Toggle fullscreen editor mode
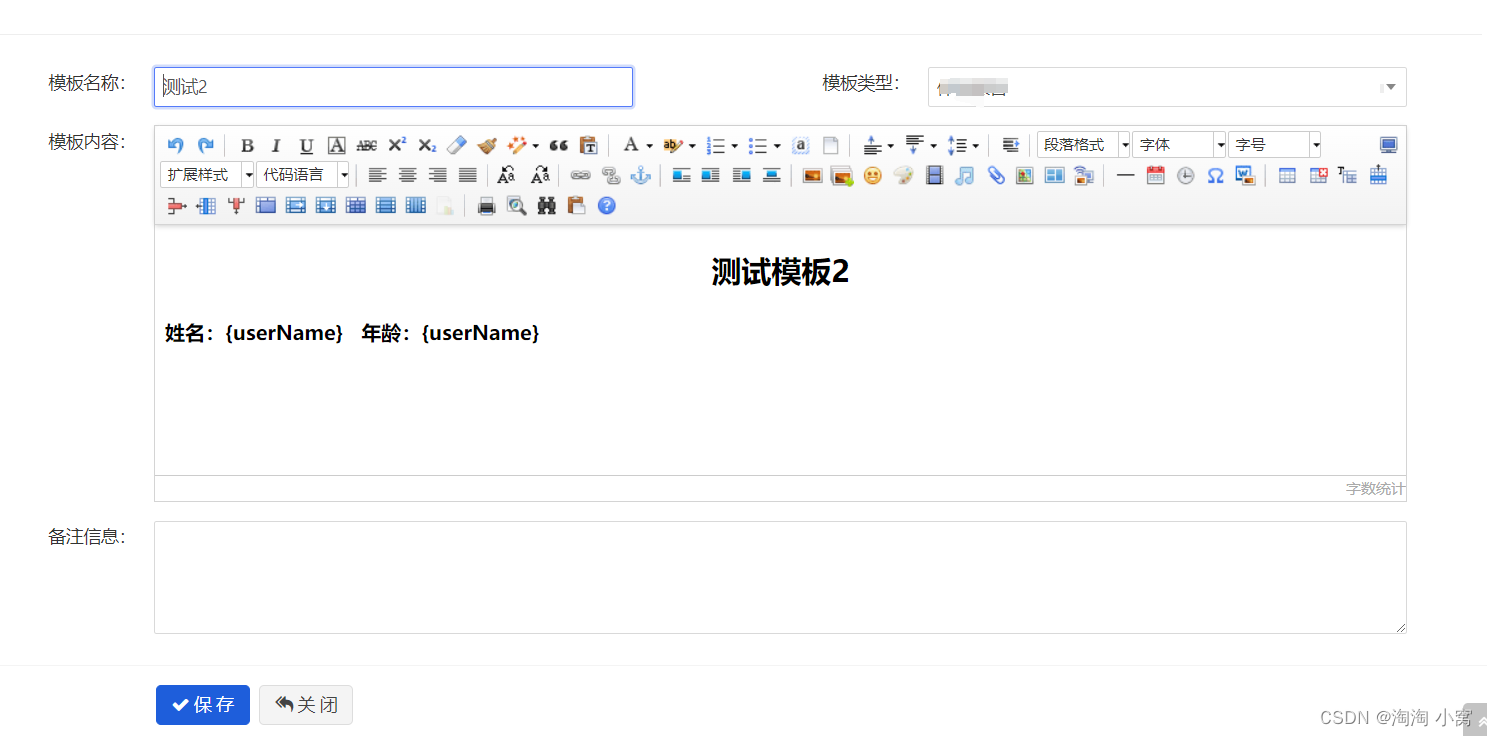The image size is (1487, 736). point(1388,145)
